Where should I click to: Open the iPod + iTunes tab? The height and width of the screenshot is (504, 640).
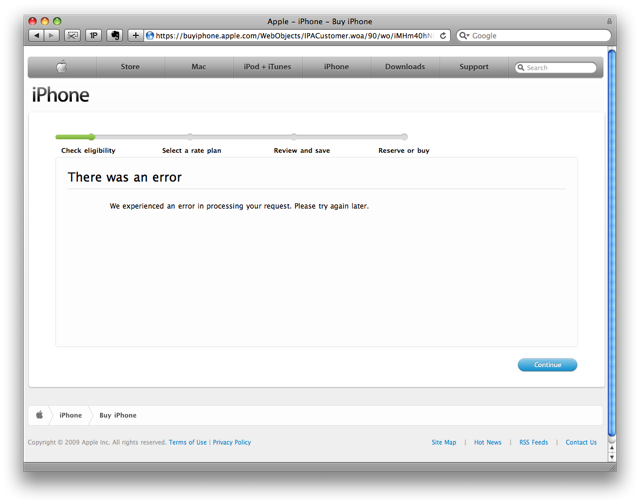(x=267, y=67)
